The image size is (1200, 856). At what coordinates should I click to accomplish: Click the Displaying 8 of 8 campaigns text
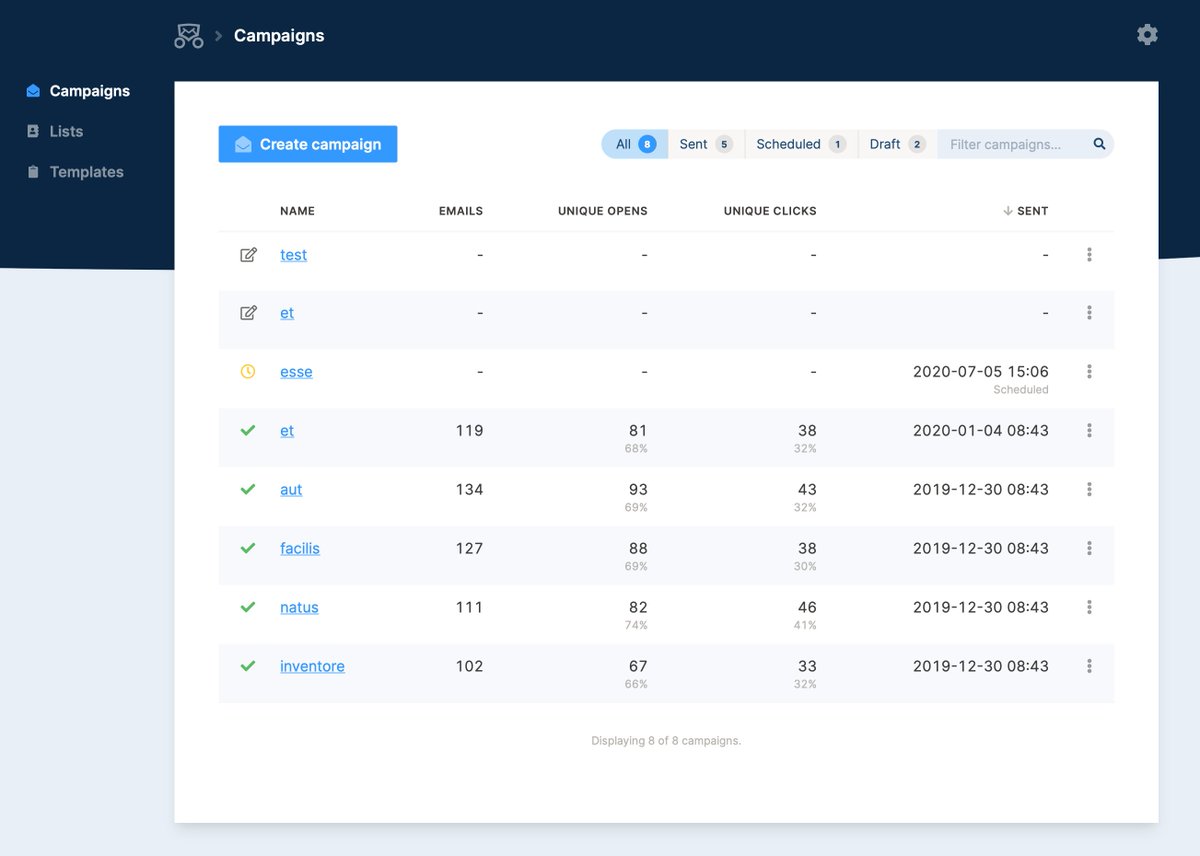click(x=666, y=741)
